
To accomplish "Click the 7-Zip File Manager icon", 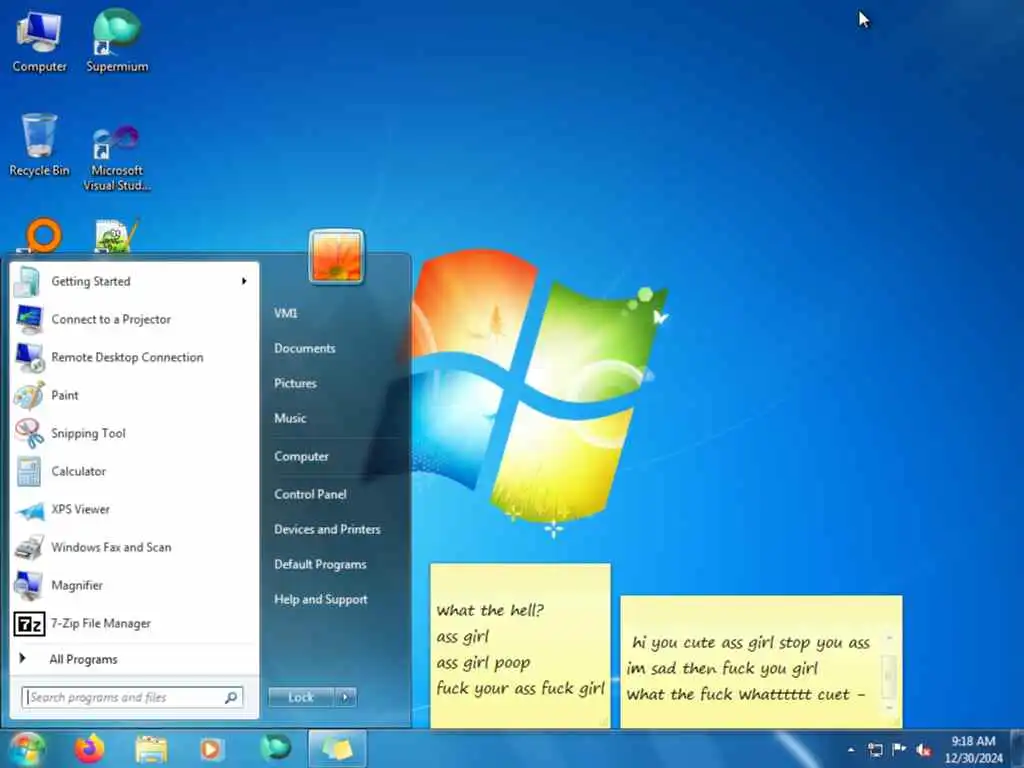I will pos(29,624).
